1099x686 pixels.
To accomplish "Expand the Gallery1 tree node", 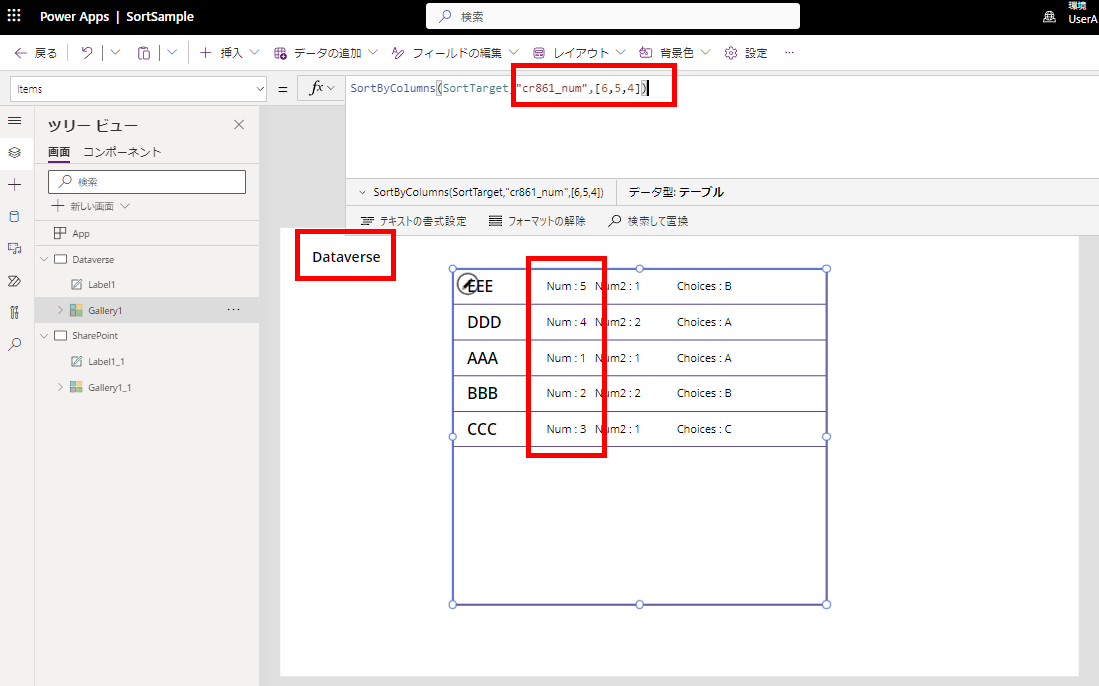I will click(x=60, y=310).
